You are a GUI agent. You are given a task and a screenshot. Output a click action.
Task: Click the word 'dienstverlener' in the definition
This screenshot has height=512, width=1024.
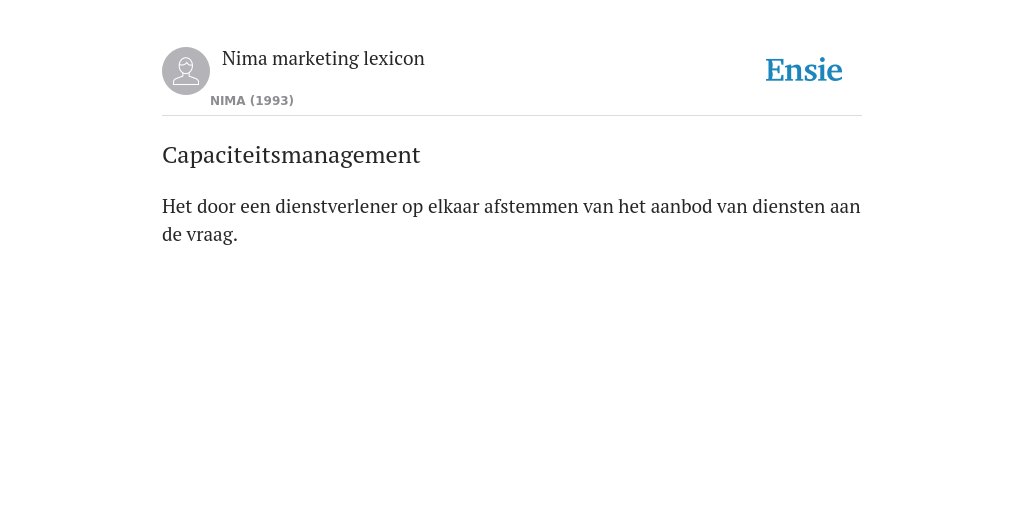[x=336, y=206]
